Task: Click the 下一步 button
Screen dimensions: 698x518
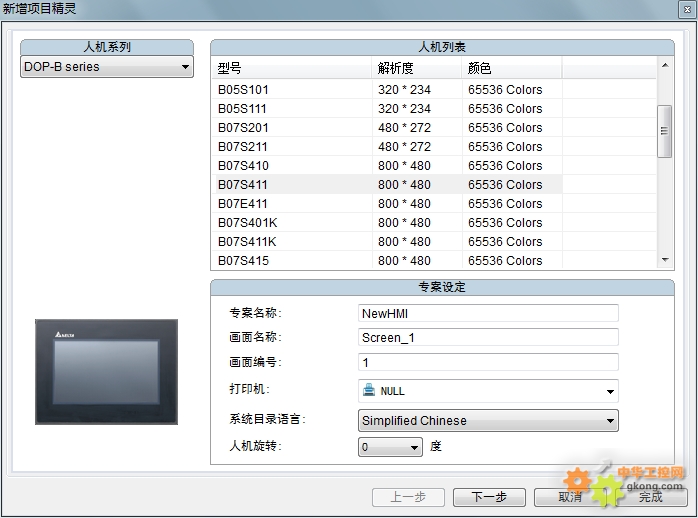Action: (x=489, y=497)
